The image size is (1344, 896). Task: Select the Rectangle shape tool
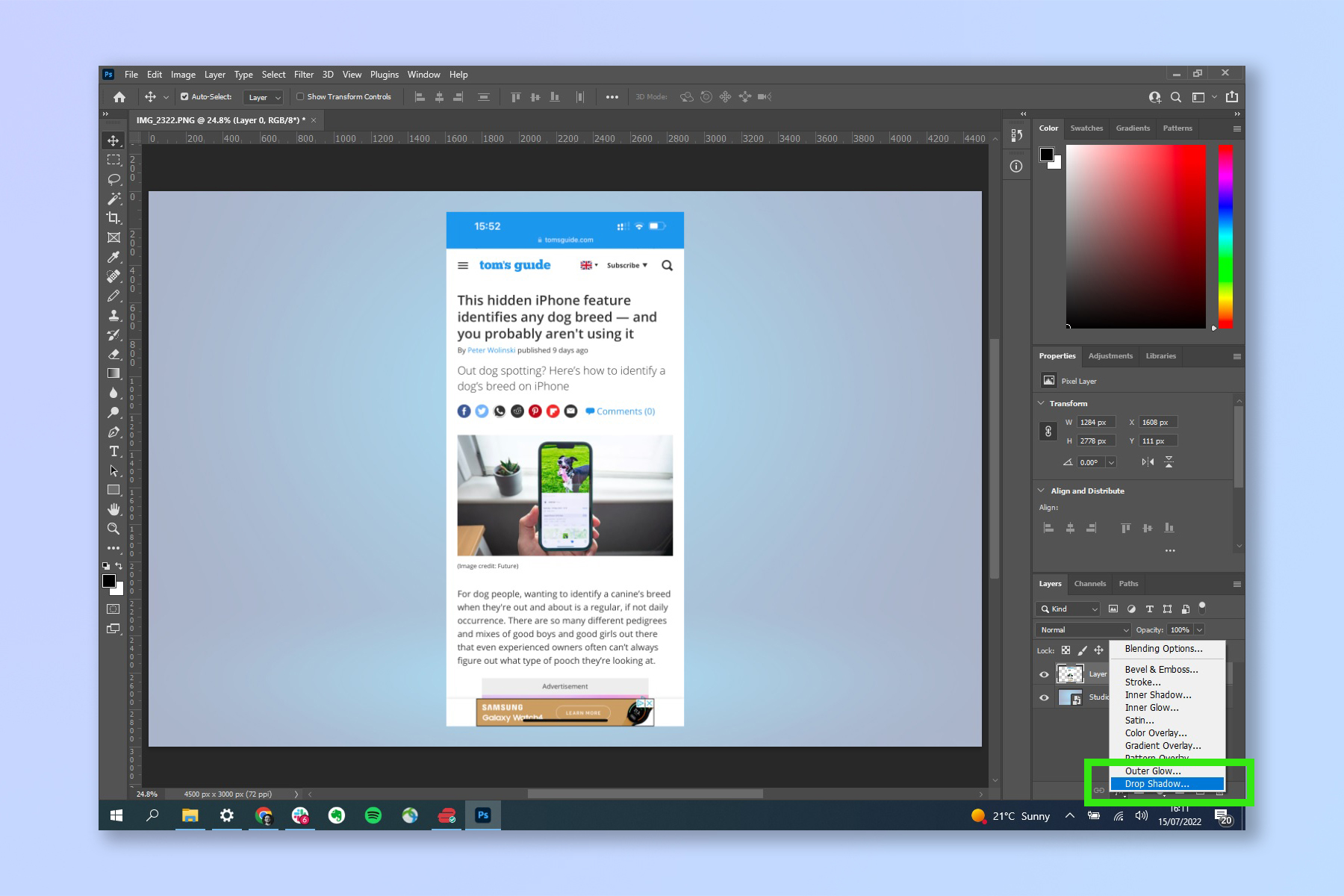[x=113, y=490]
